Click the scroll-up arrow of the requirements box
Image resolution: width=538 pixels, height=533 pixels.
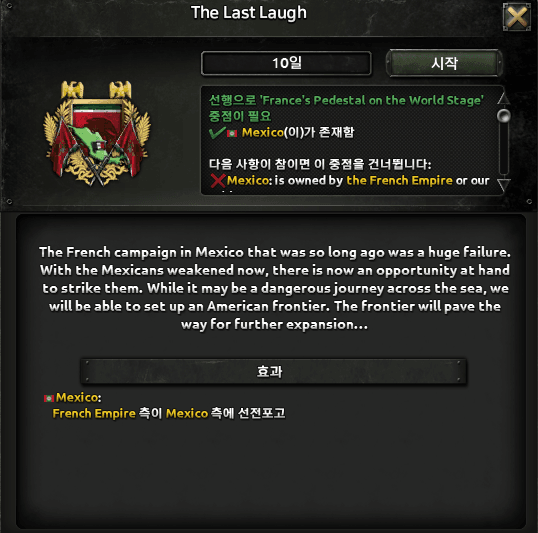pyautogui.click(x=503, y=99)
